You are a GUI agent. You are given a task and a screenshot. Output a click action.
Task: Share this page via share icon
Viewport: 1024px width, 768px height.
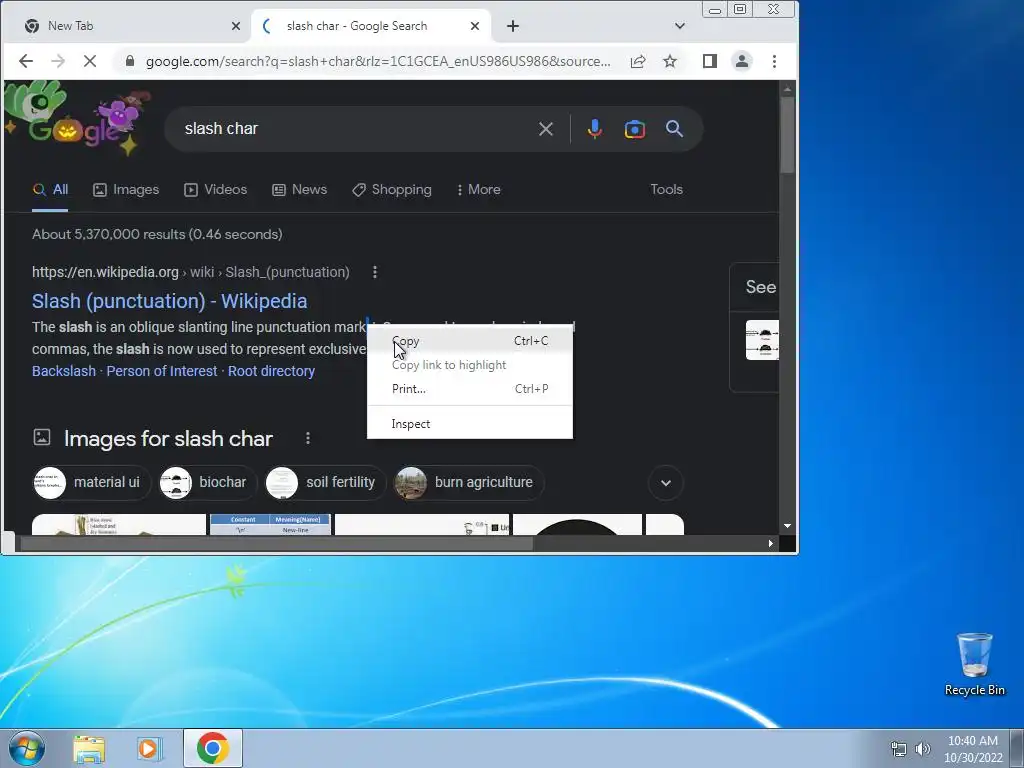(x=638, y=61)
